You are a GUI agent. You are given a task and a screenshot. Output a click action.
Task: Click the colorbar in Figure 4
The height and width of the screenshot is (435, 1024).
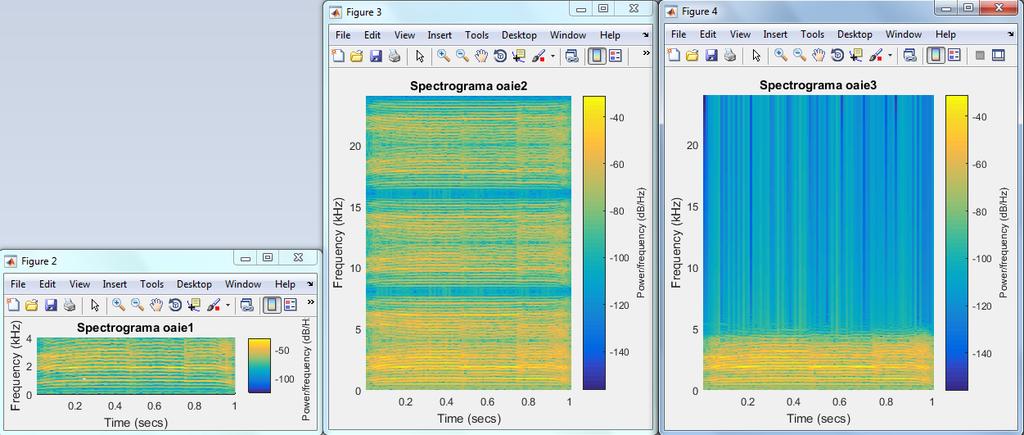pos(956,242)
